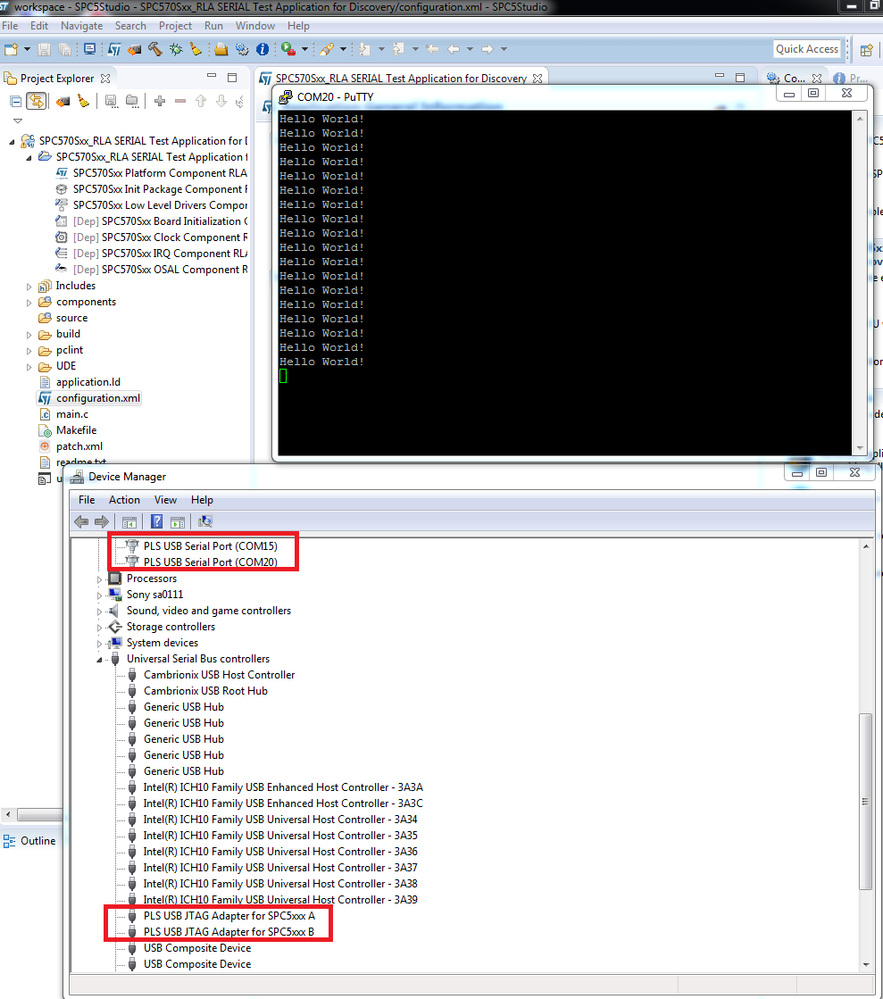Select PLS USB Serial Port (COM15) device
Image resolution: width=883 pixels, height=999 pixels.
coord(210,546)
